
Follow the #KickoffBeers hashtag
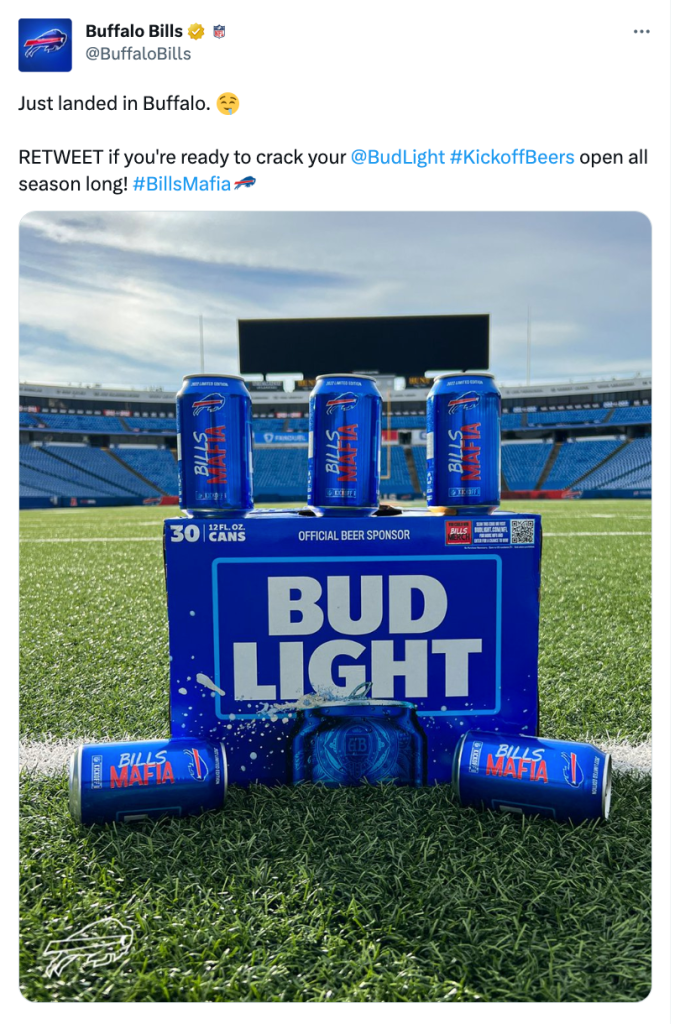click(x=512, y=157)
